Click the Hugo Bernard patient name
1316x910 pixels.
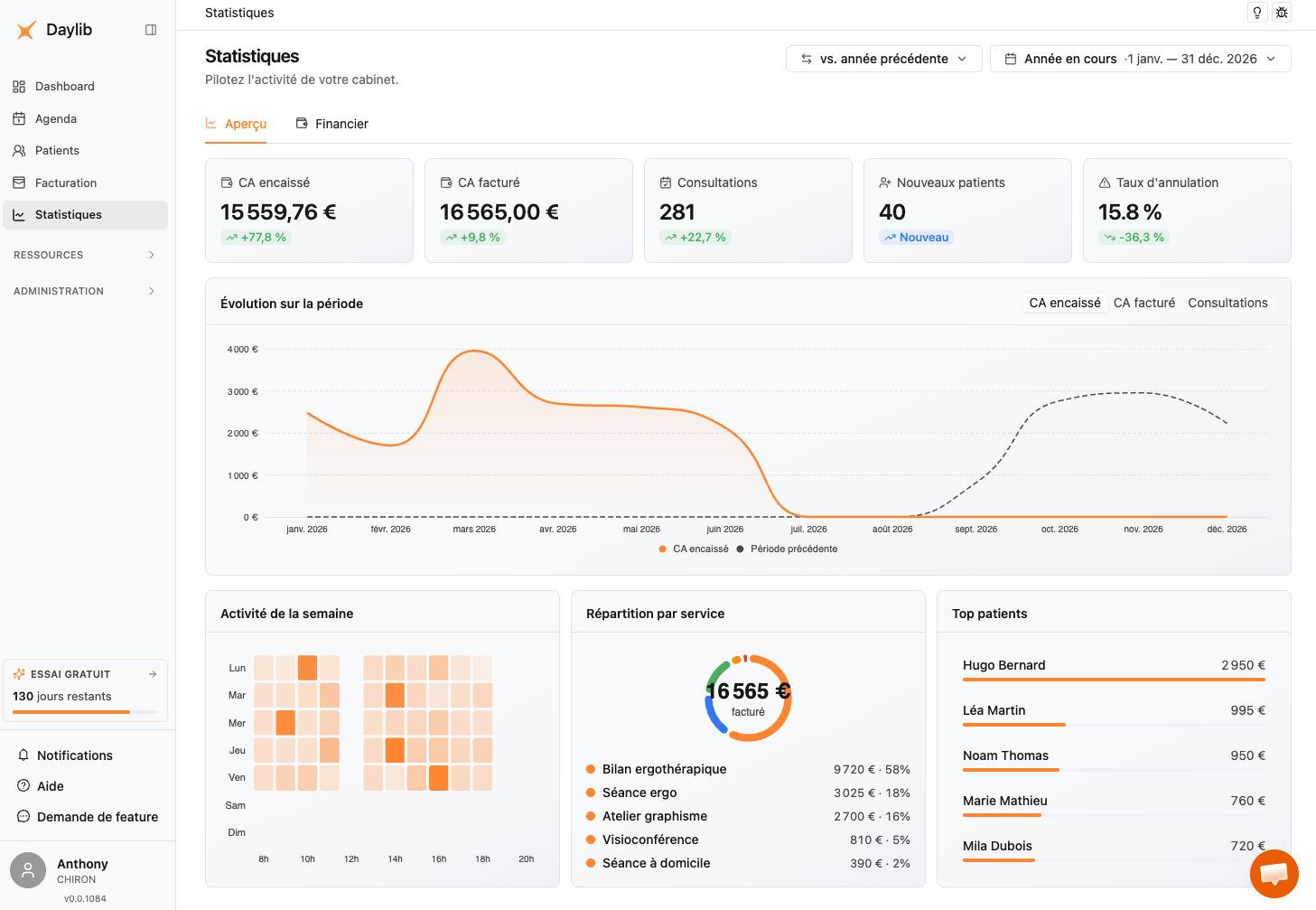click(x=1003, y=665)
